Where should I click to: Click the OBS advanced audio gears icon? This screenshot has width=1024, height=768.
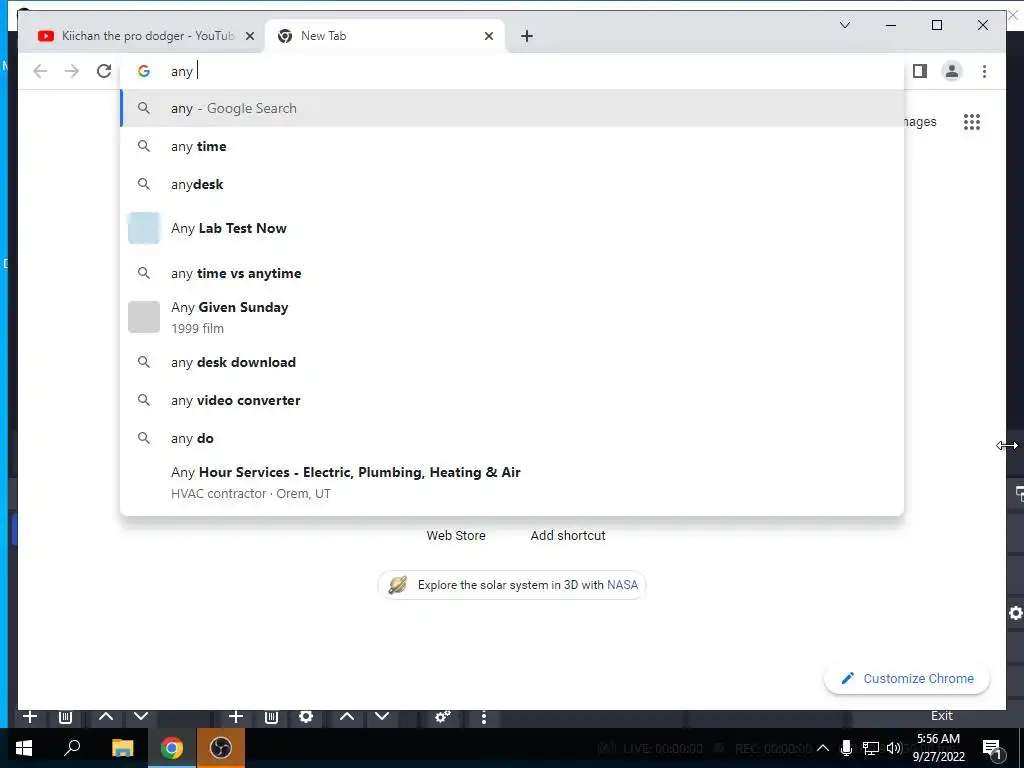click(442, 717)
